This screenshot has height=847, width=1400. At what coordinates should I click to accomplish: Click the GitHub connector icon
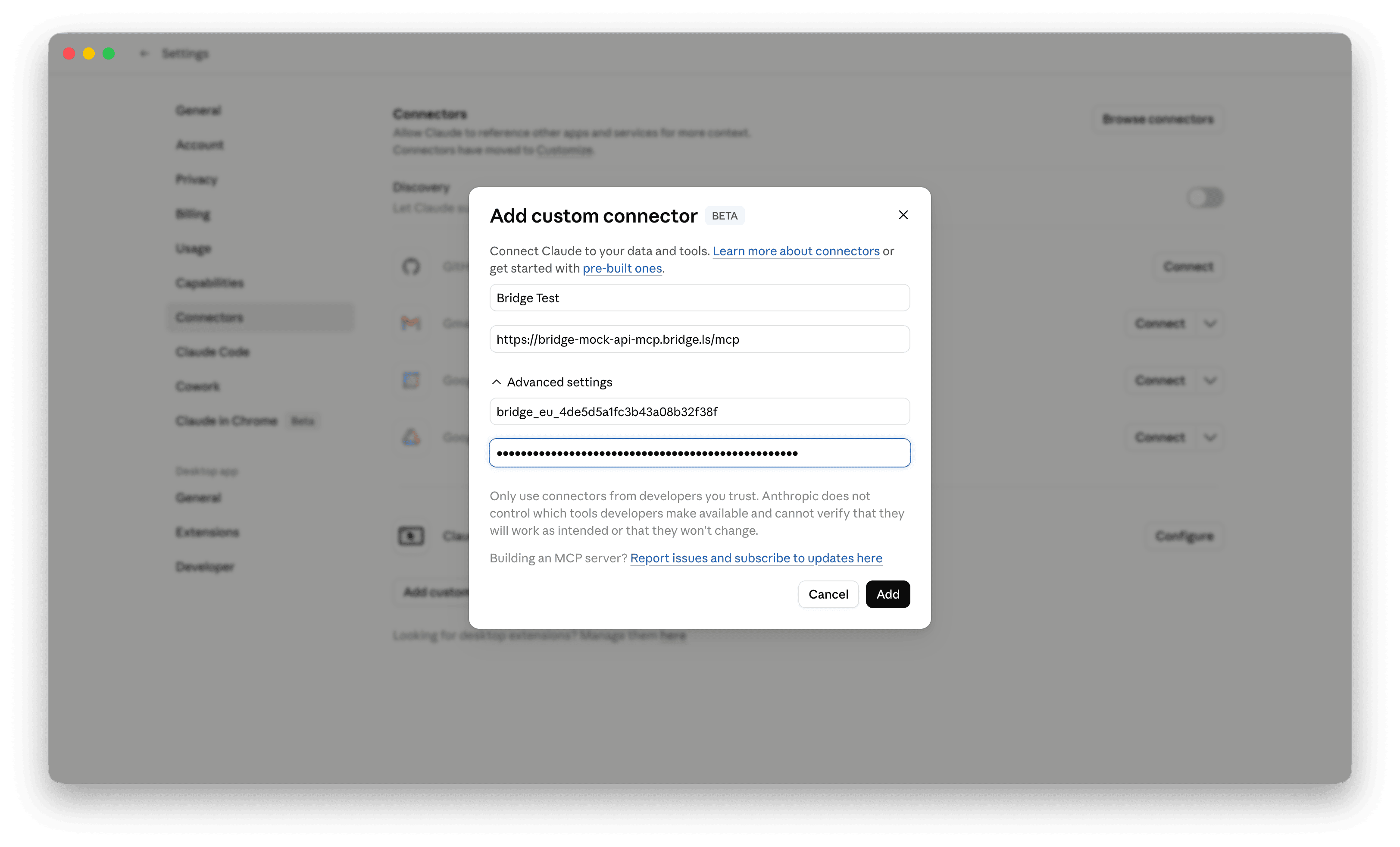(x=411, y=267)
